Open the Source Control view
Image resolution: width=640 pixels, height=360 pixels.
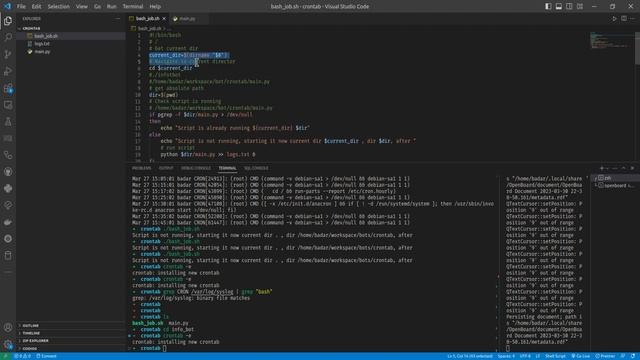[x=8, y=54]
